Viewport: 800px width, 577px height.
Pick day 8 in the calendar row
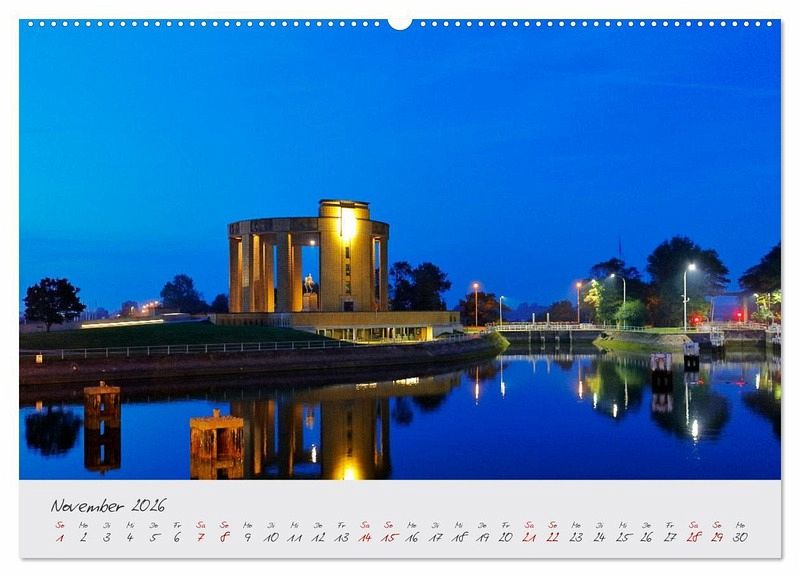224,537
